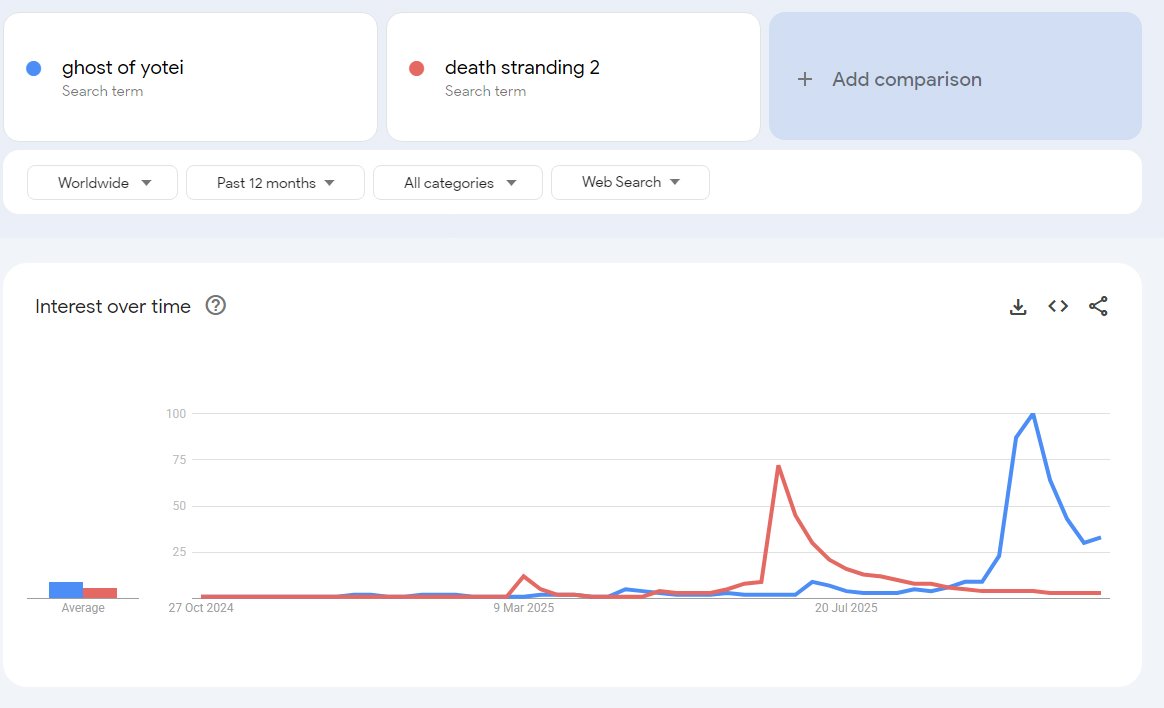Open the All categories dropdown
Screen dimensions: 1164x708
tap(458, 183)
